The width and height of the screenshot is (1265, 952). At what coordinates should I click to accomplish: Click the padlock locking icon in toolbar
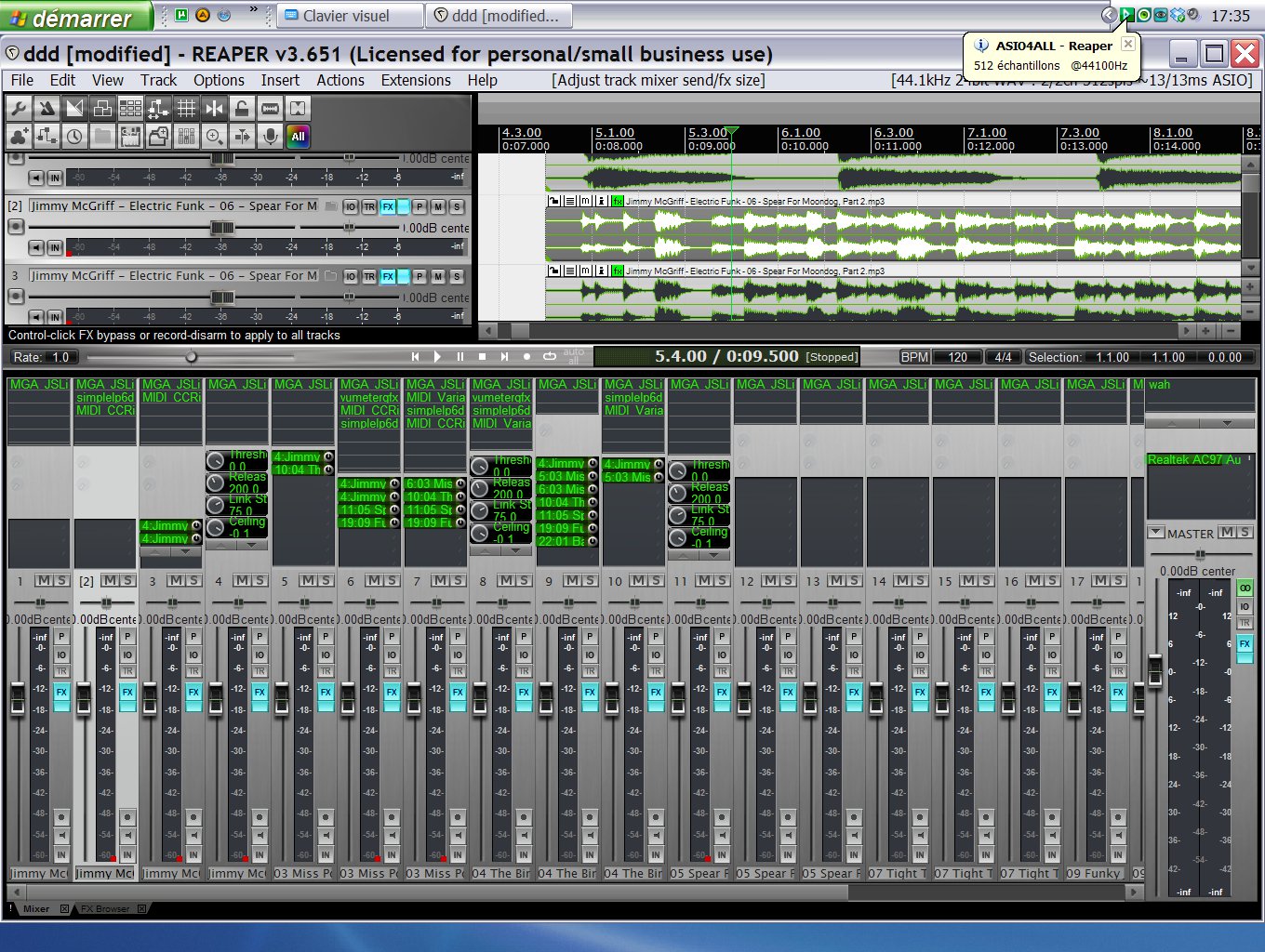coord(242,108)
